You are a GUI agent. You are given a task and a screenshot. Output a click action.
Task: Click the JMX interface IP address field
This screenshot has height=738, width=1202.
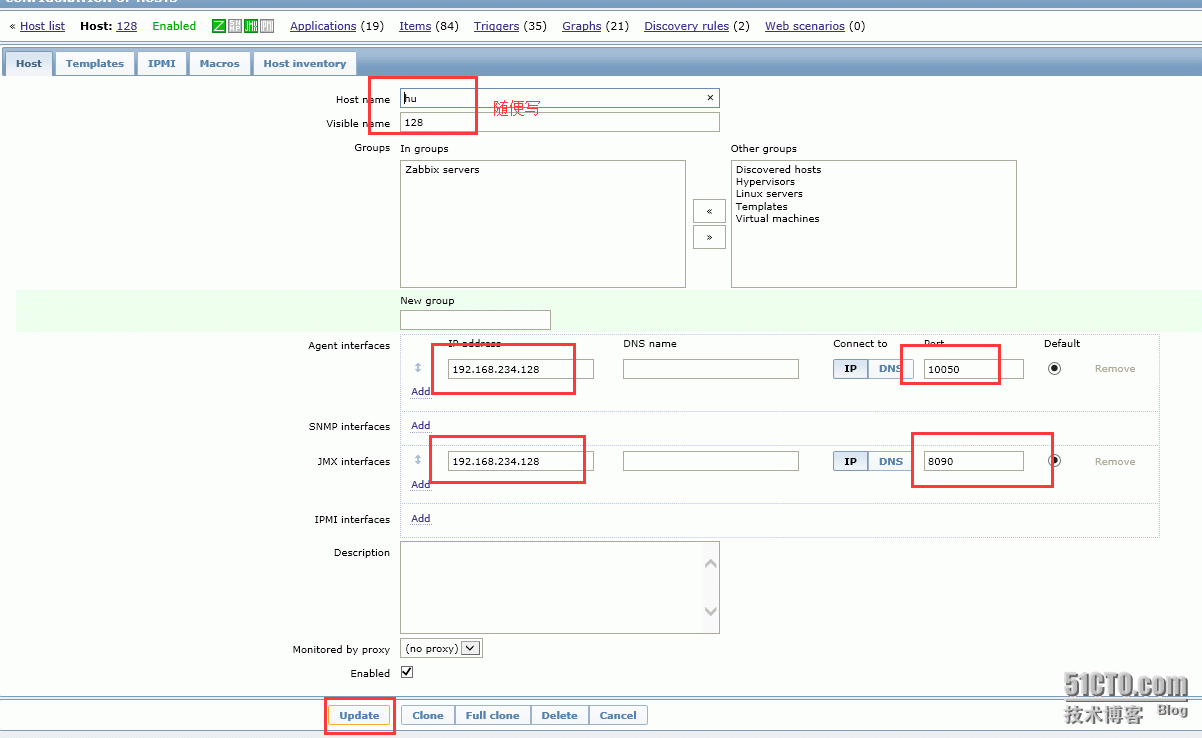(x=521, y=461)
